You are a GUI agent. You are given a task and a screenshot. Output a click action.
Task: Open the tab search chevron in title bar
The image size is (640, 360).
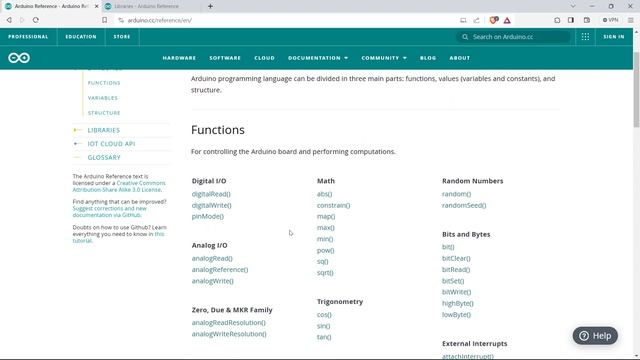tap(573, 6)
